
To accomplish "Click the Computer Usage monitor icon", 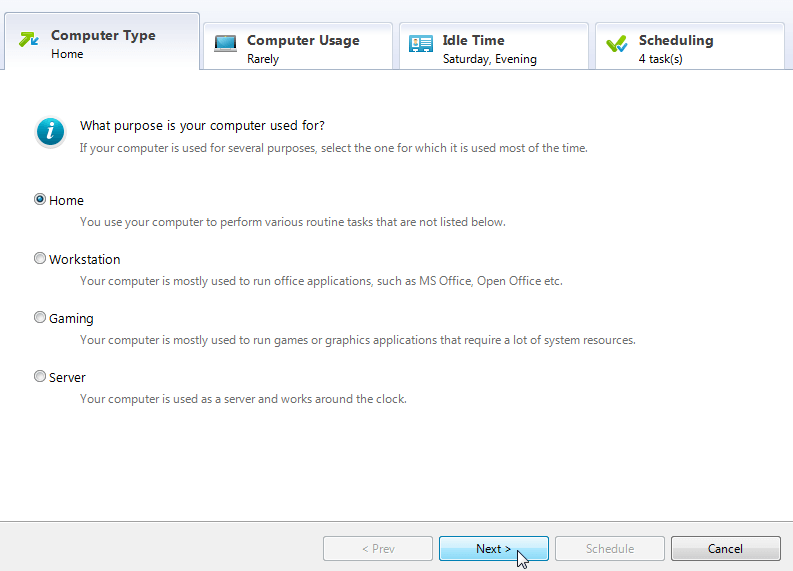I will point(225,44).
